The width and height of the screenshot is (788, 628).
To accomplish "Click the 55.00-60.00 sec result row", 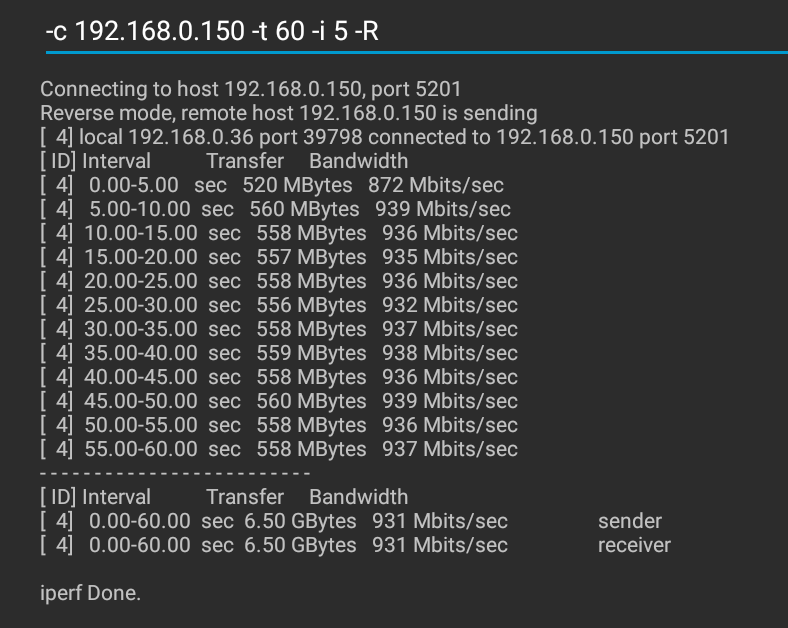I will (279, 449).
